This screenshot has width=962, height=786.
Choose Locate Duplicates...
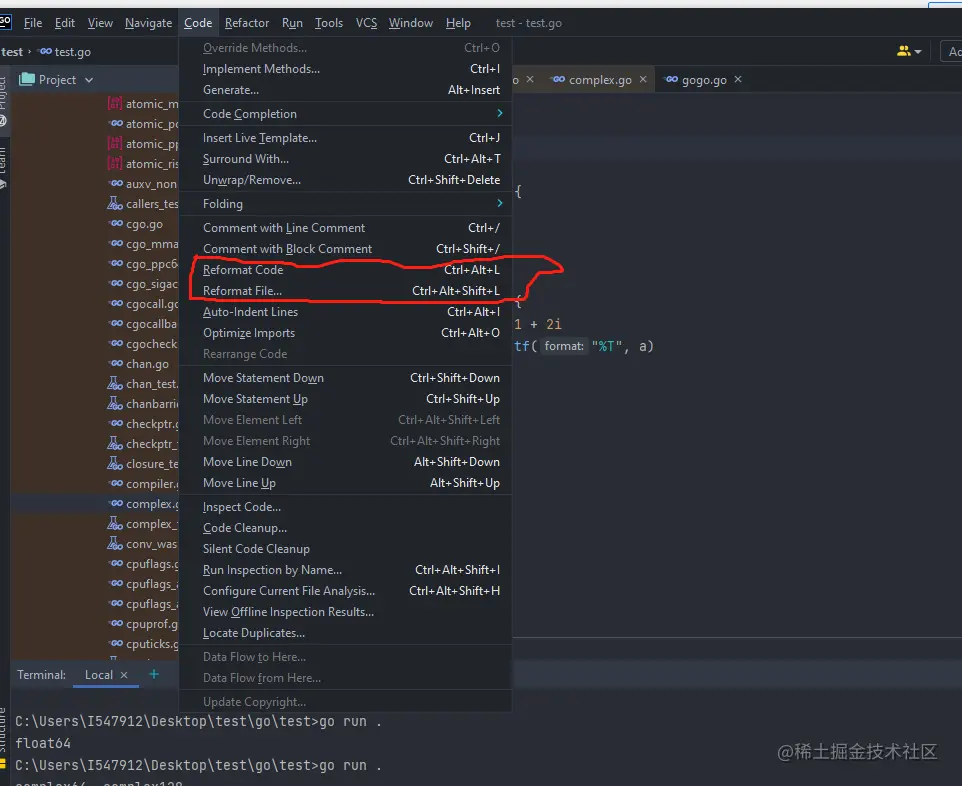(x=346, y=633)
